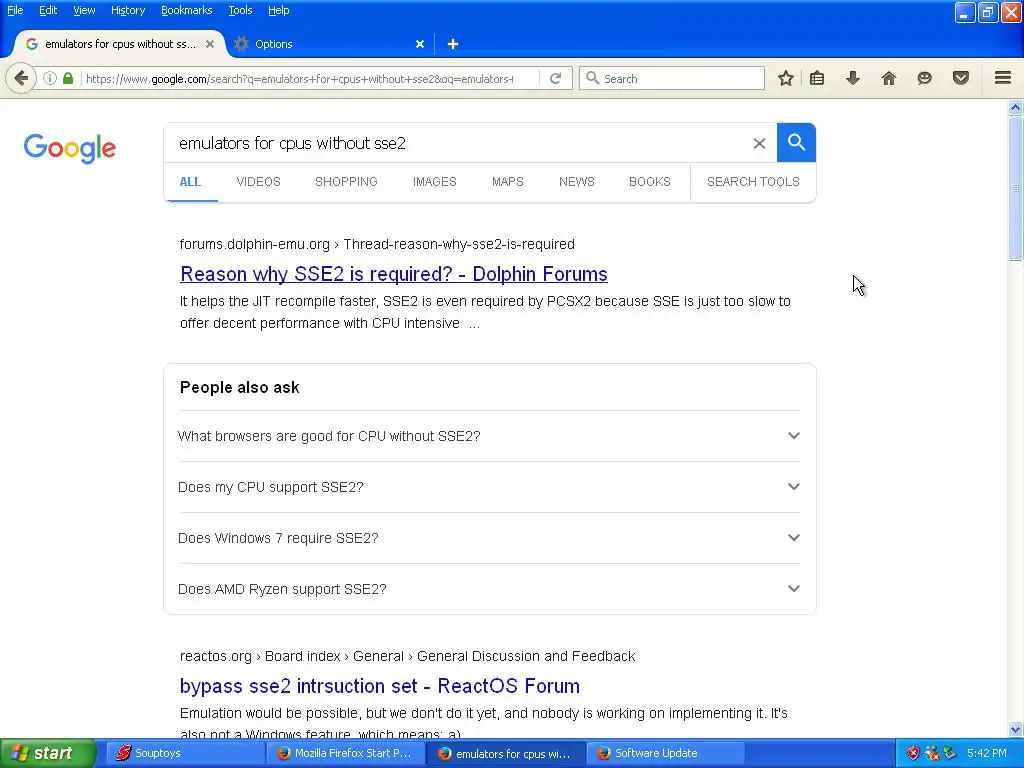Screen dimensions: 1024x768
Task: Click the 5:42 PM system clock
Action: tap(986, 753)
